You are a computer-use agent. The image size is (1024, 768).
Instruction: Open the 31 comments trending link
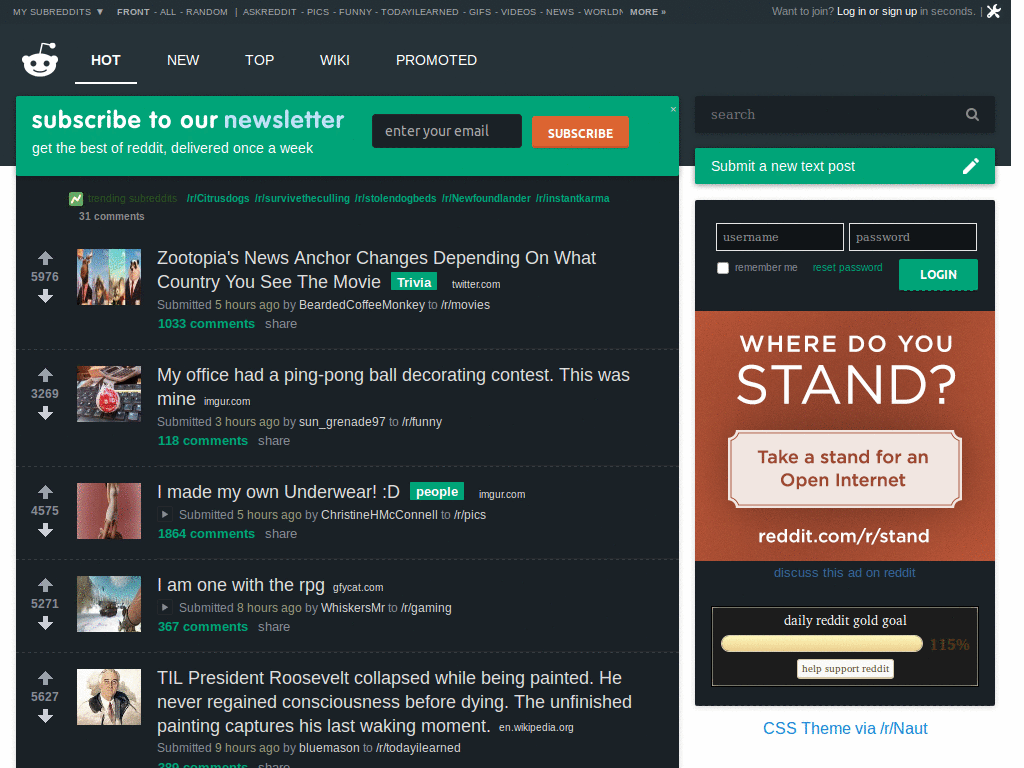(112, 216)
